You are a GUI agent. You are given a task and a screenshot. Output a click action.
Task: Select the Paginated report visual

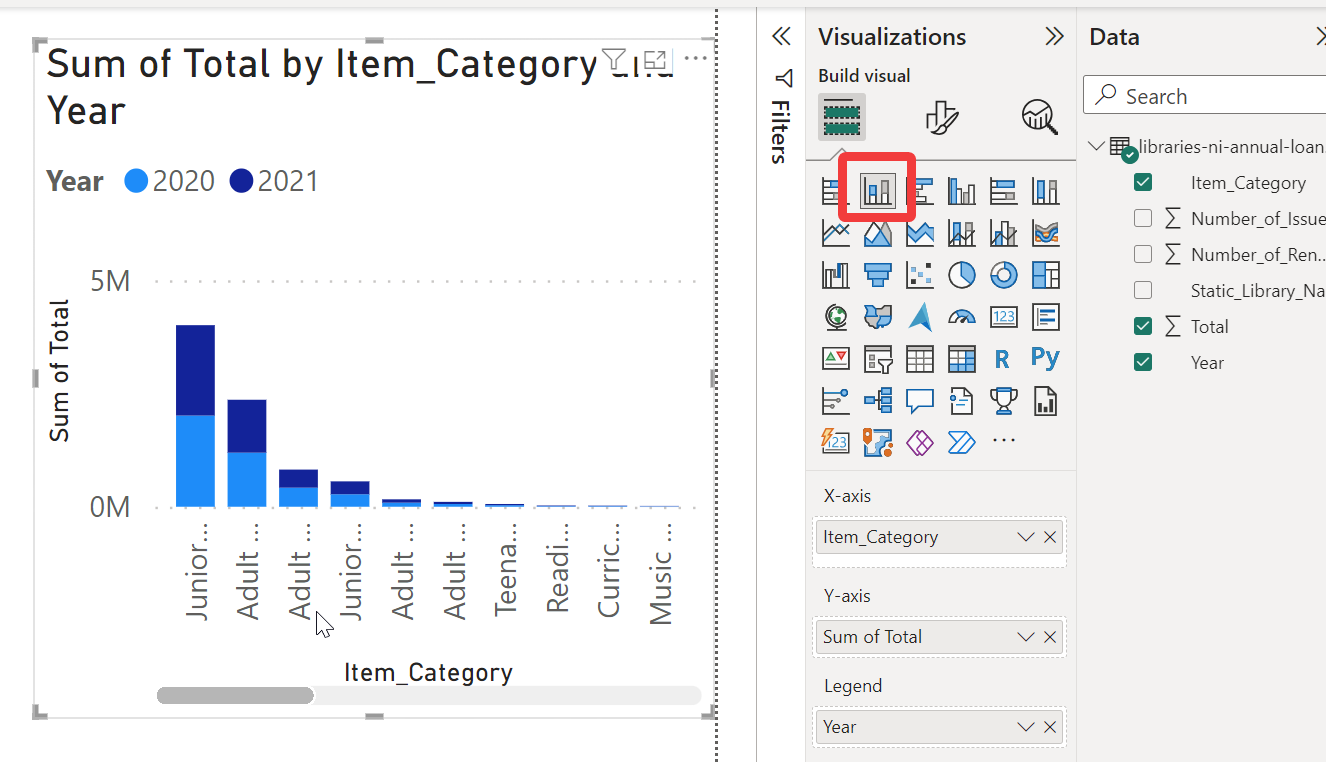[1045, 401]
